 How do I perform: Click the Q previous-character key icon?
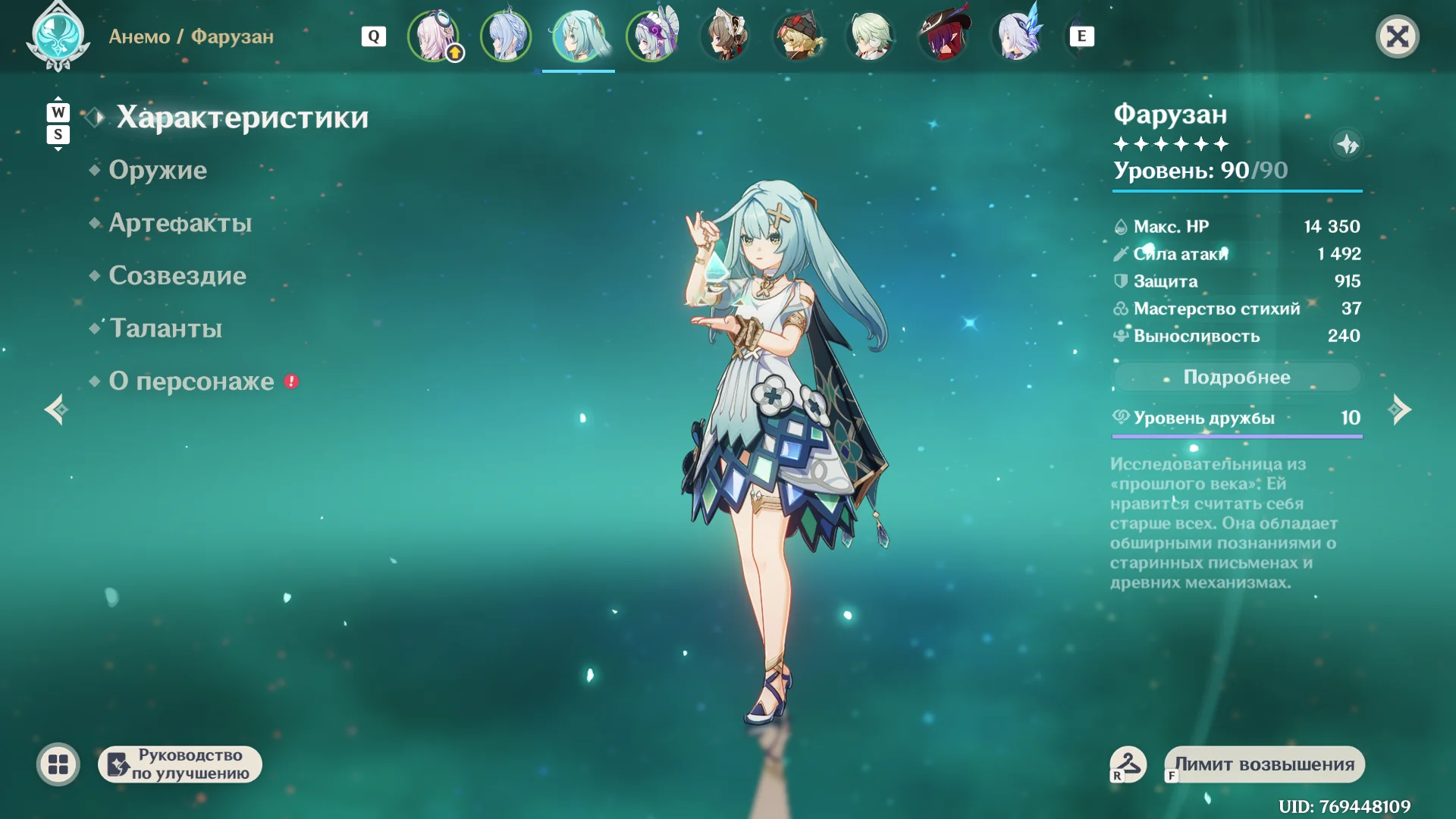(x=374, y=36)
